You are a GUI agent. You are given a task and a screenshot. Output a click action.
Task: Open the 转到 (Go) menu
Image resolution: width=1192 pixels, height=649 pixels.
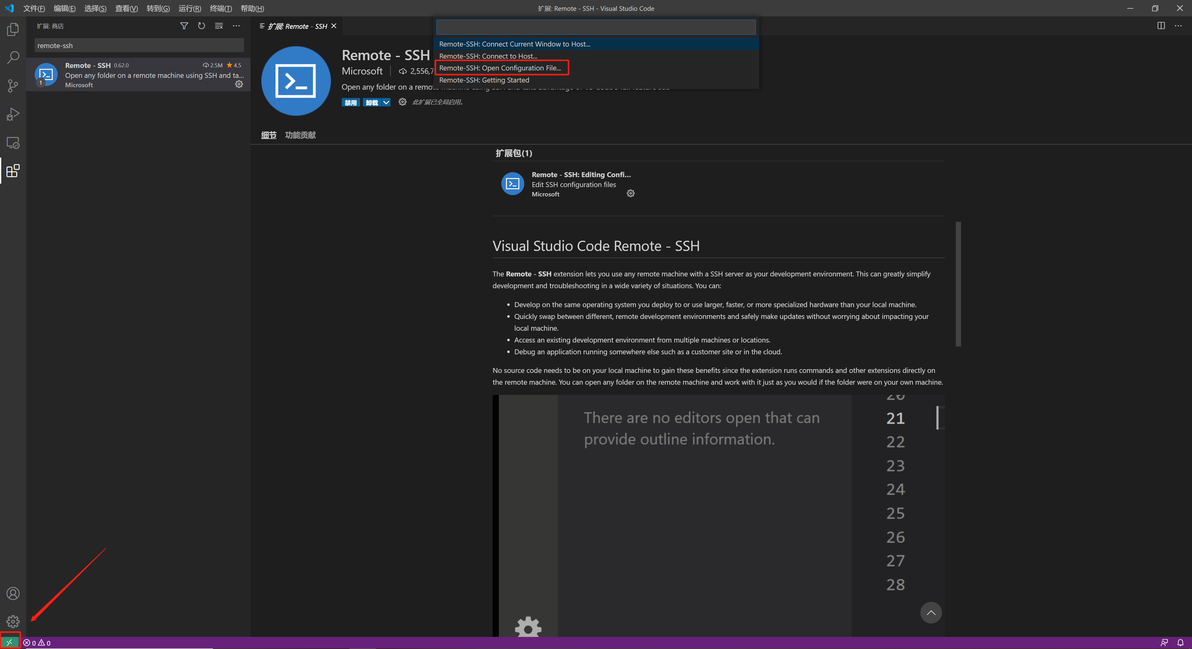click(158, 8)
